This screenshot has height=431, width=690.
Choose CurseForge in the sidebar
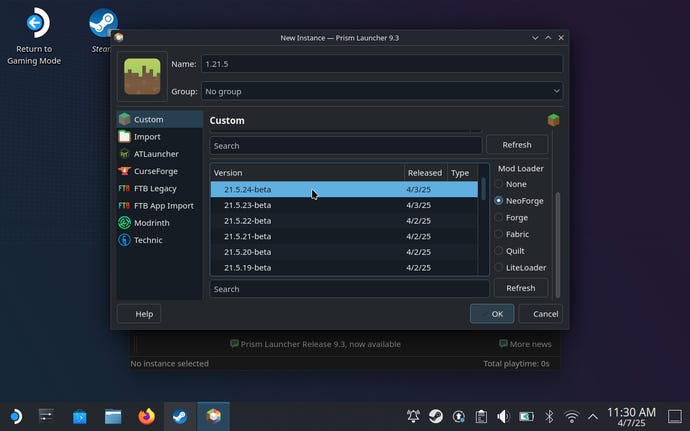(160, 171)
